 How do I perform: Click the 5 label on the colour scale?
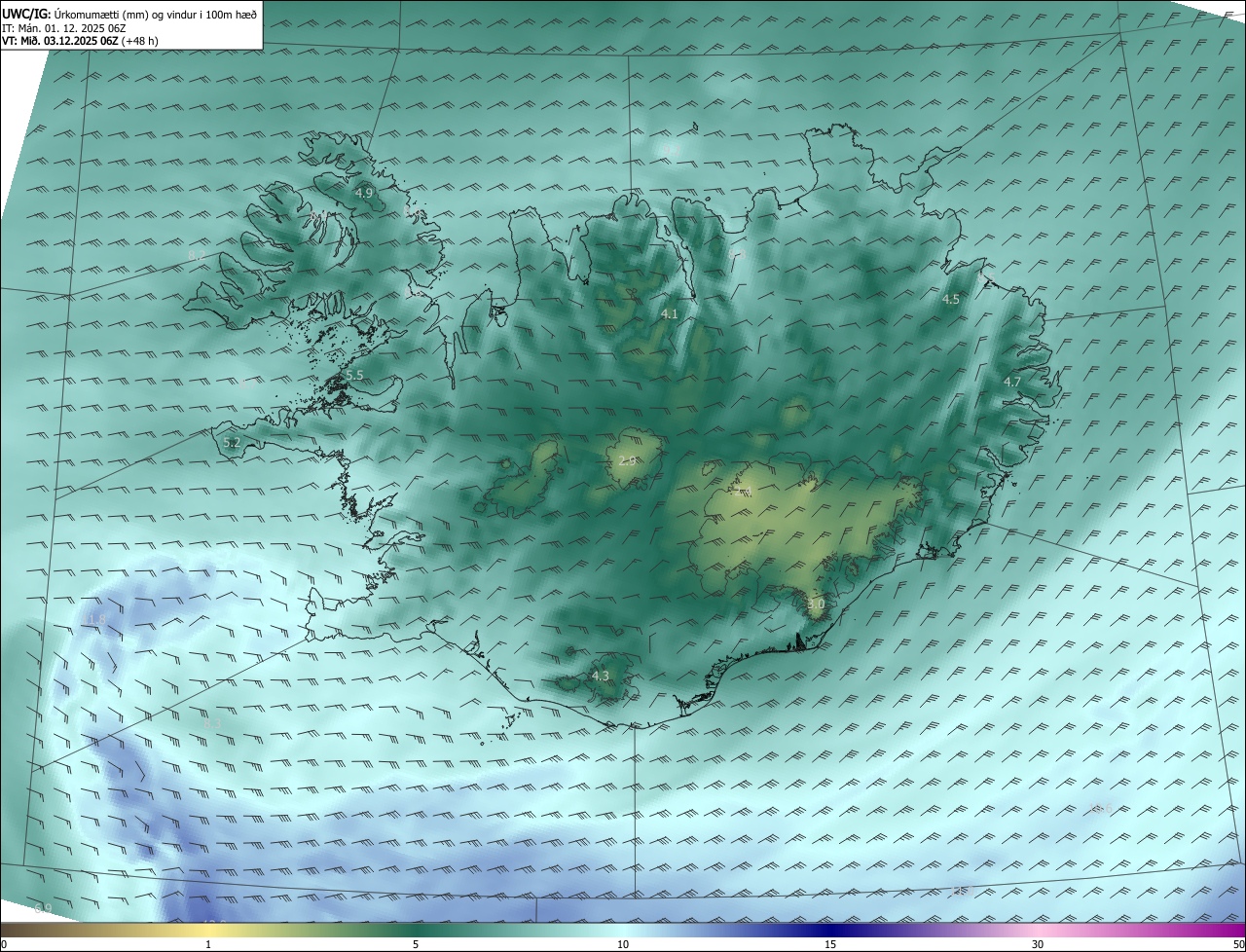point(416,944)
